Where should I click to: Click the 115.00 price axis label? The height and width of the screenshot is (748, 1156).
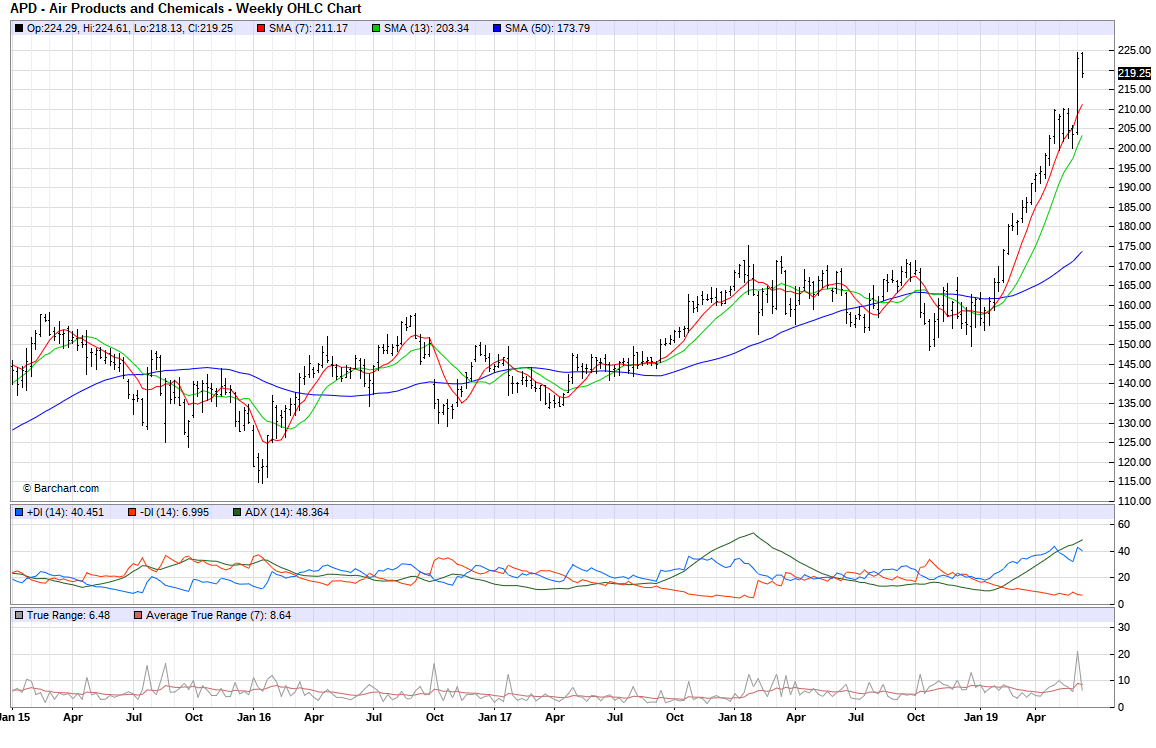(1134, 481)
